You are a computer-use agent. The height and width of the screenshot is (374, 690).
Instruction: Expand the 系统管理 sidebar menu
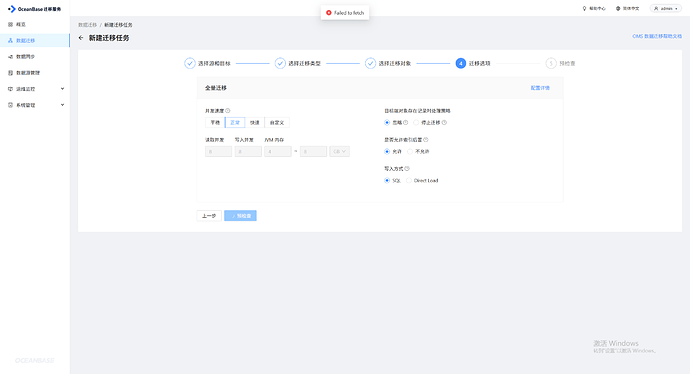(35, 105)
